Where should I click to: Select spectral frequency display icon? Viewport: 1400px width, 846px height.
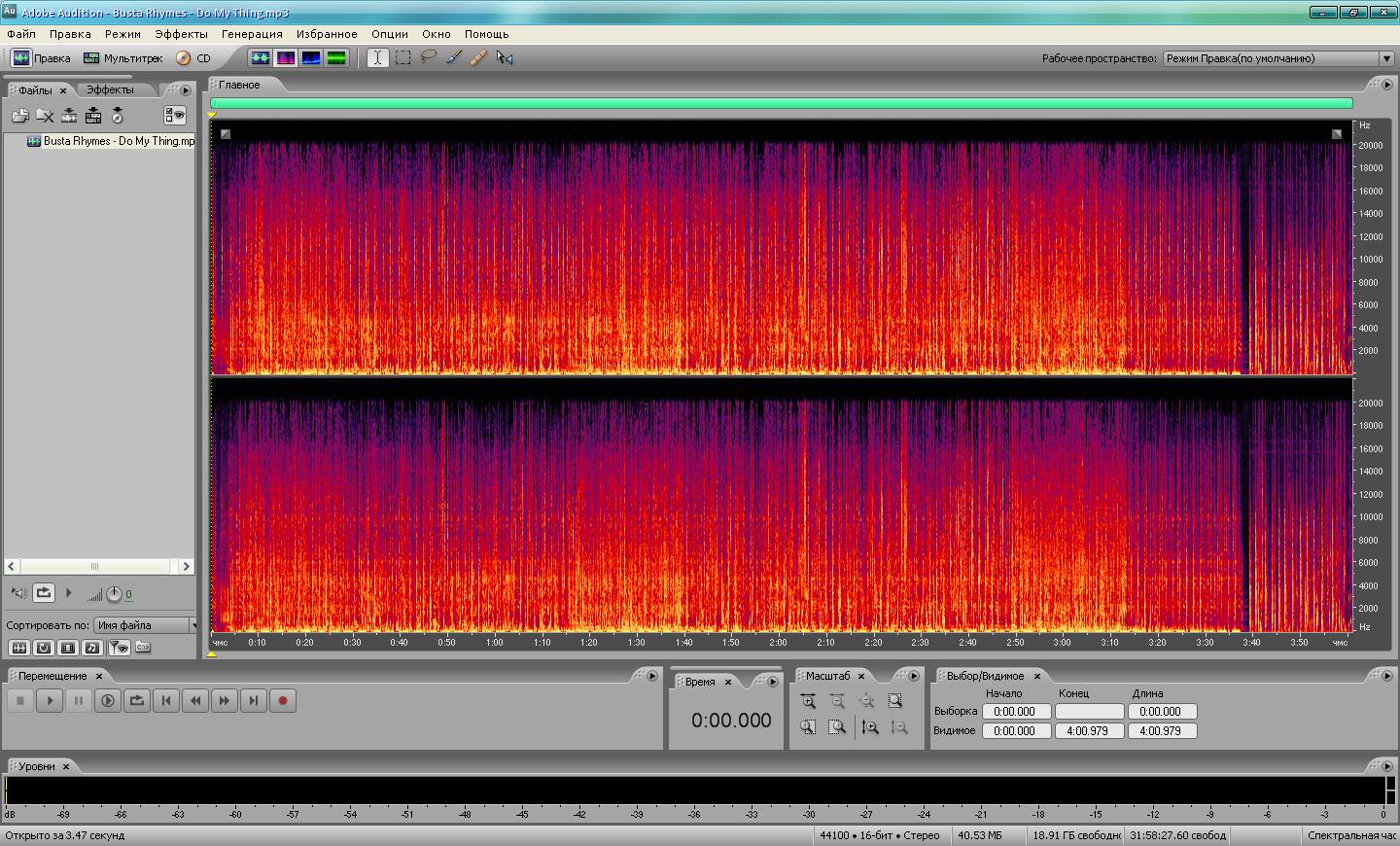point(286,58)
